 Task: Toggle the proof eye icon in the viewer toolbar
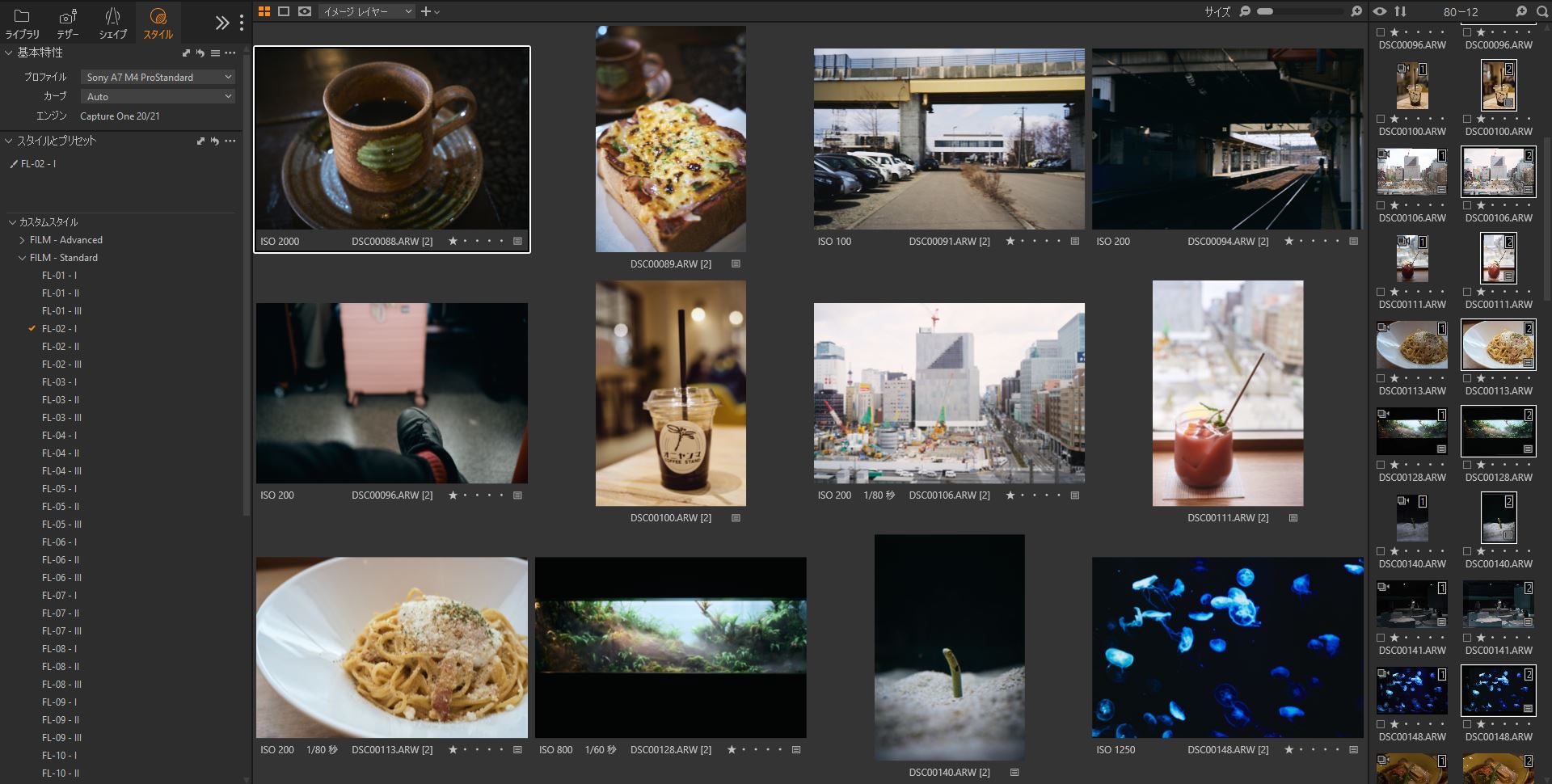[x=305, y=11]
